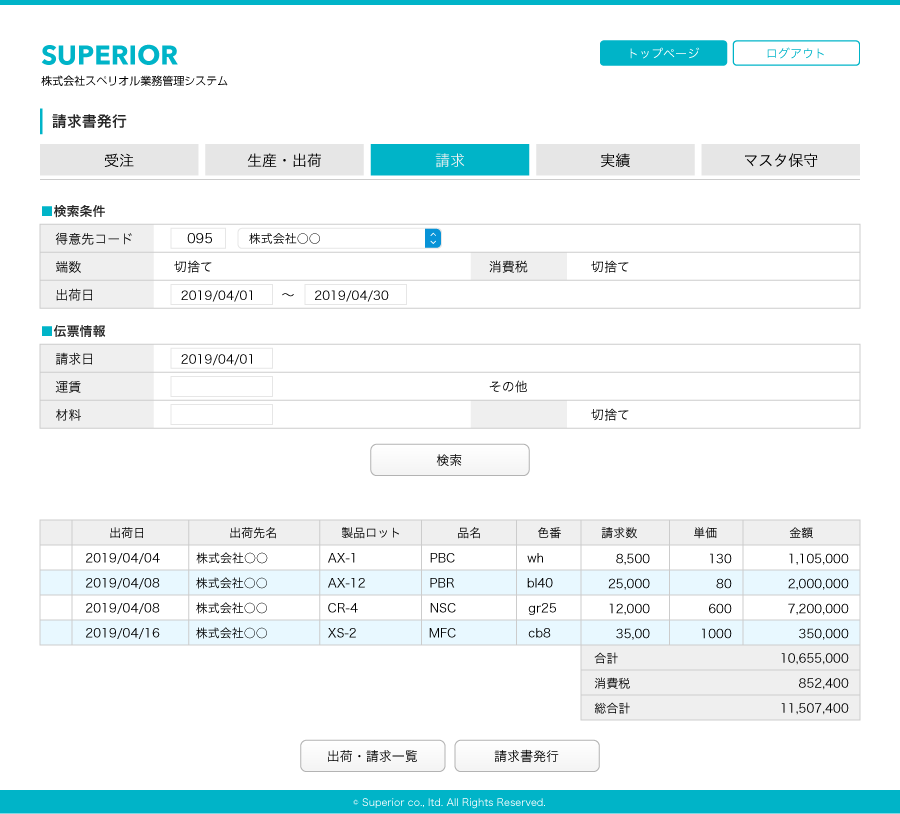The height and width of the screenshot is (814, 900).
Task: Focus the 得意先コード field showing 095
Action: pos(198,238)
